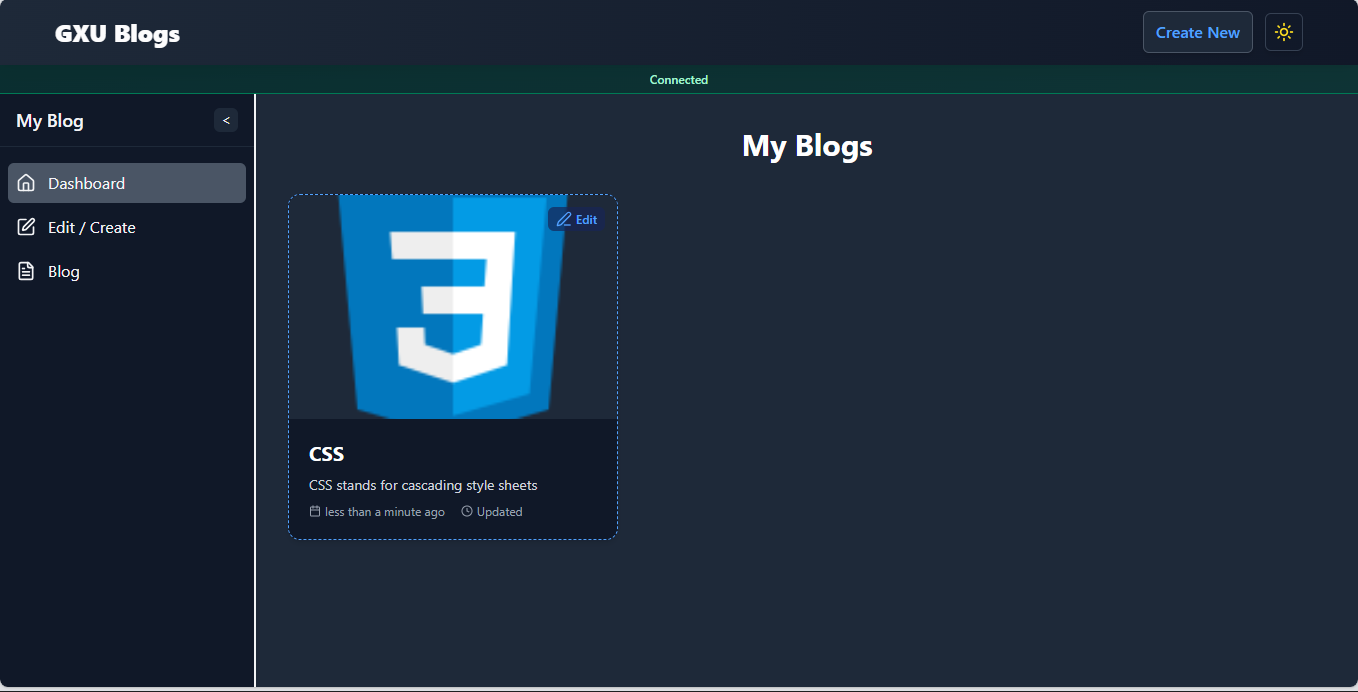Click the Edit / Create pencil-square icon
This screenshot has width=1358, height=692.
tap(27, 227)
